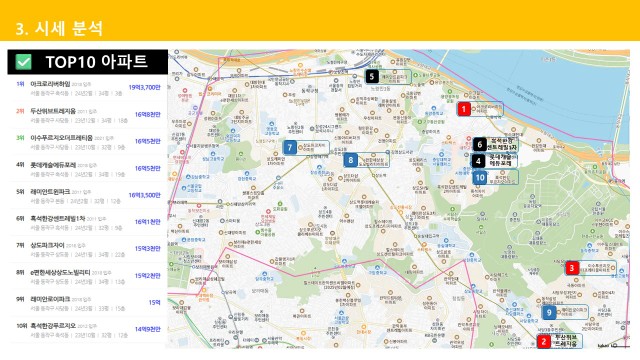Click the blue number 10 map marker
The height and width of the screenshot is (360, 640).
point(480,178)
